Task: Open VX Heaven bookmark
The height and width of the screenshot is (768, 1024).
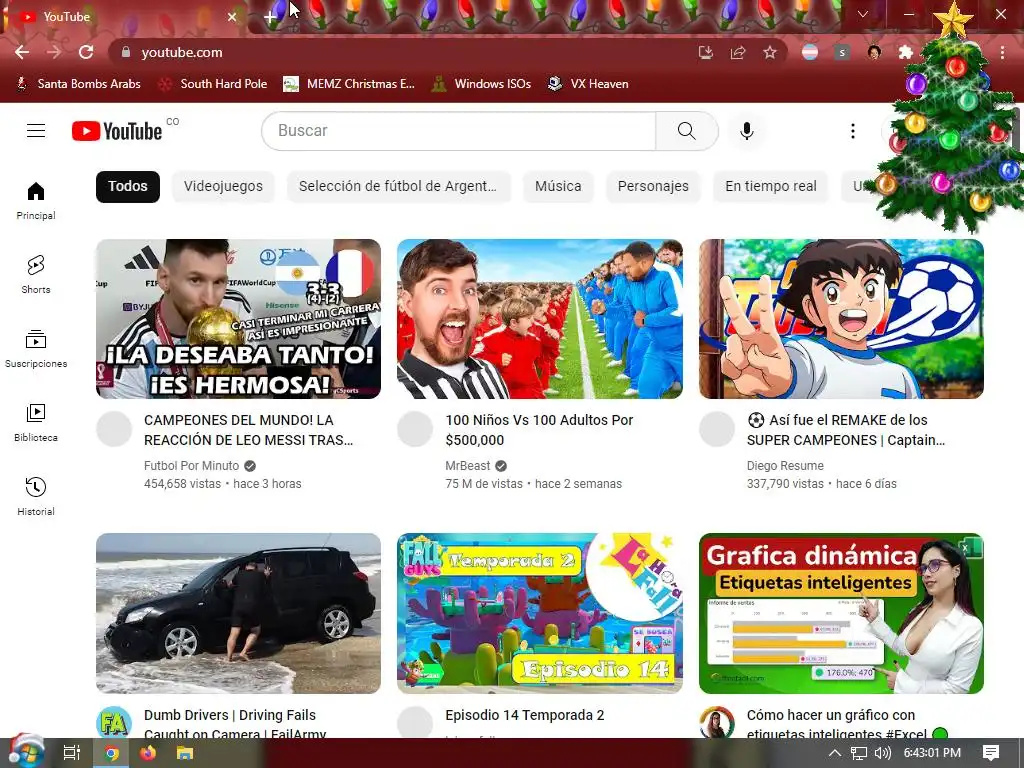Action: click(588, 84)
